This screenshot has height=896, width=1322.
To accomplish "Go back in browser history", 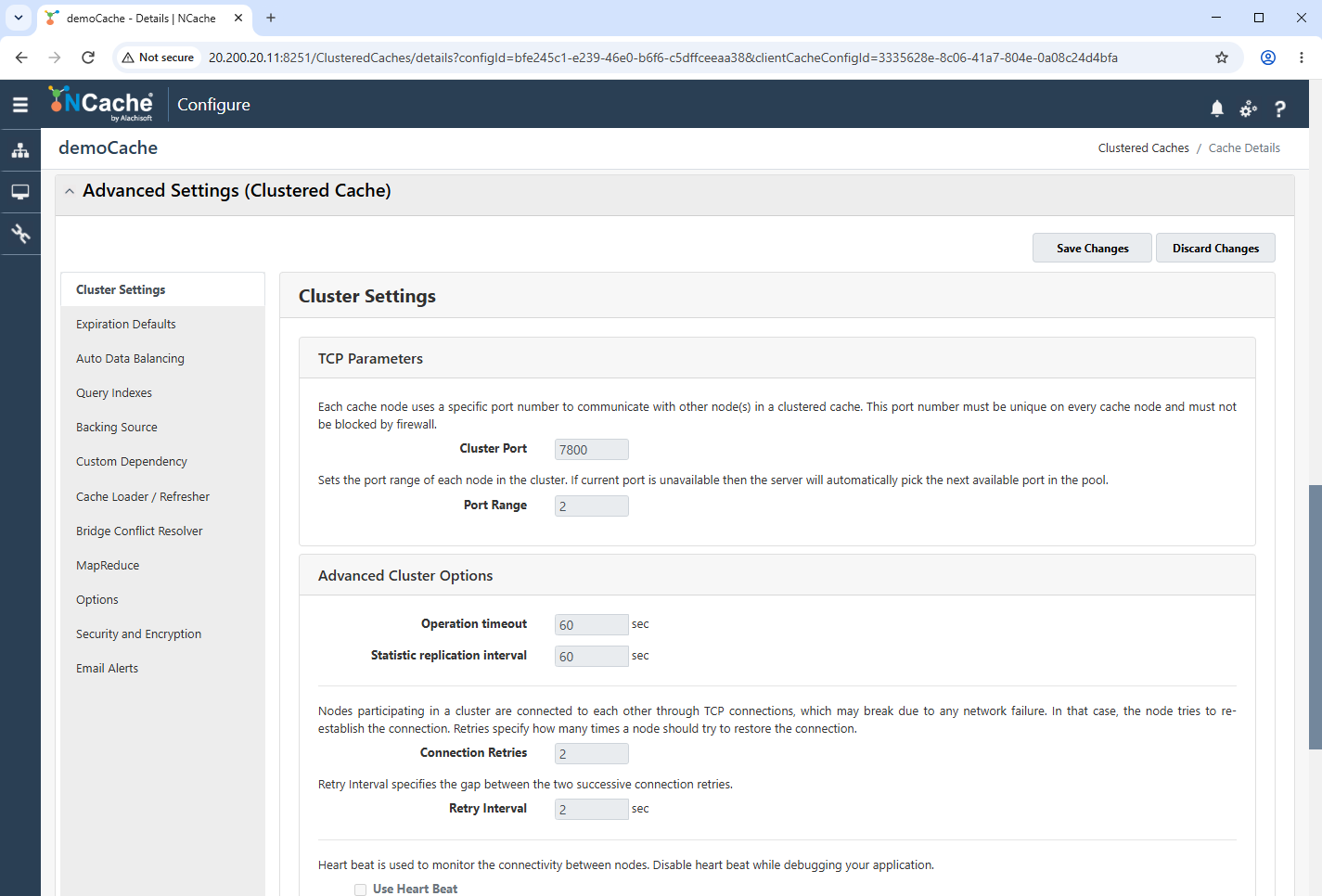I will pos(21,58).
